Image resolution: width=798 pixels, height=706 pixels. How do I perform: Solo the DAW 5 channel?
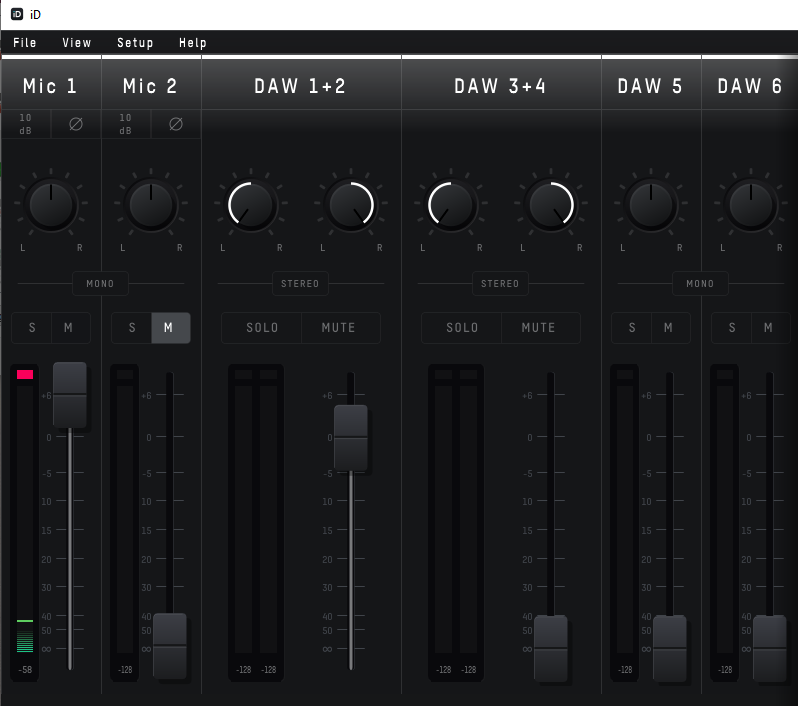[x=632, y=328]
